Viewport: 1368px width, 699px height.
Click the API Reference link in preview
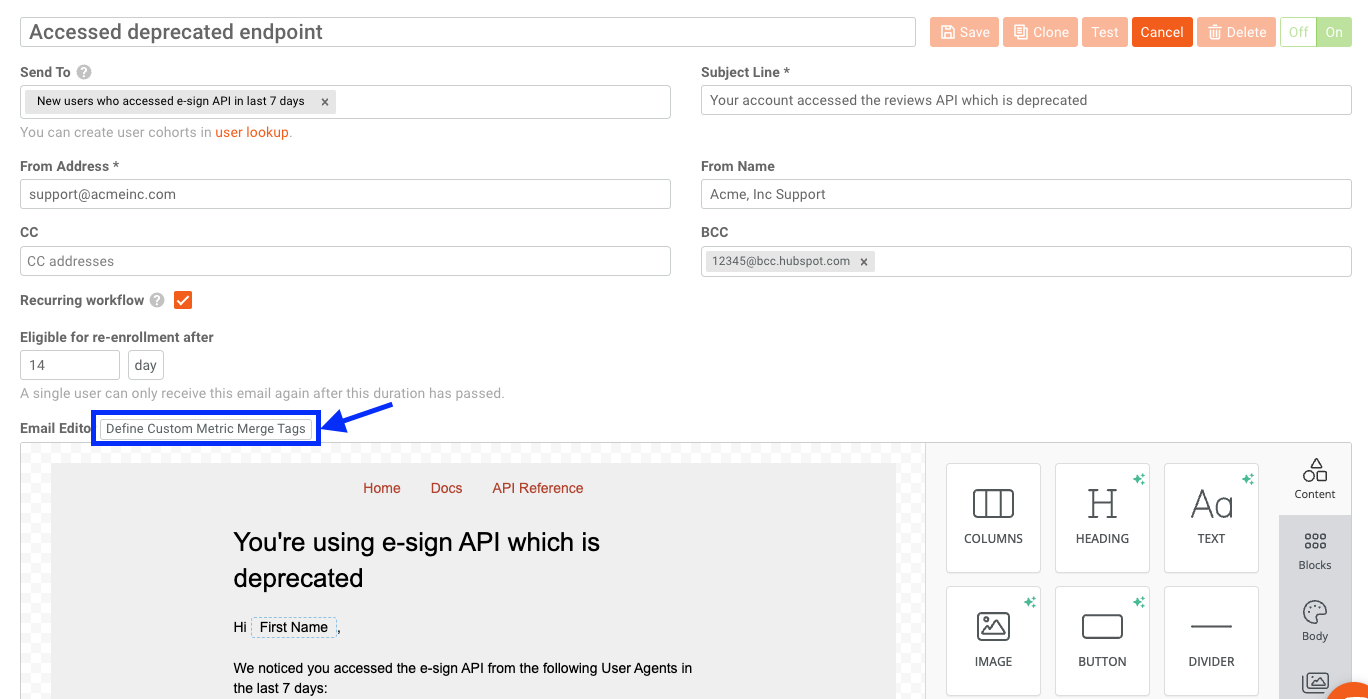[x=538, y=488]
